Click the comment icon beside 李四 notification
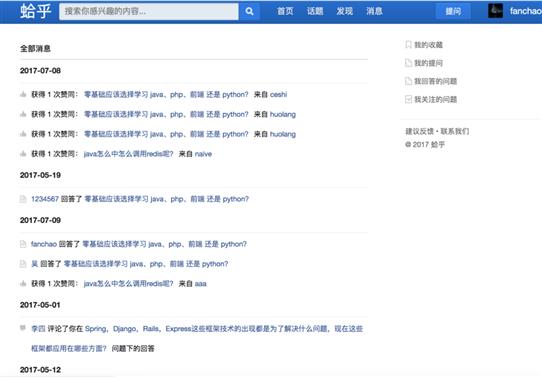The width and height of the screenshot is (542, 379). point(23,328)
